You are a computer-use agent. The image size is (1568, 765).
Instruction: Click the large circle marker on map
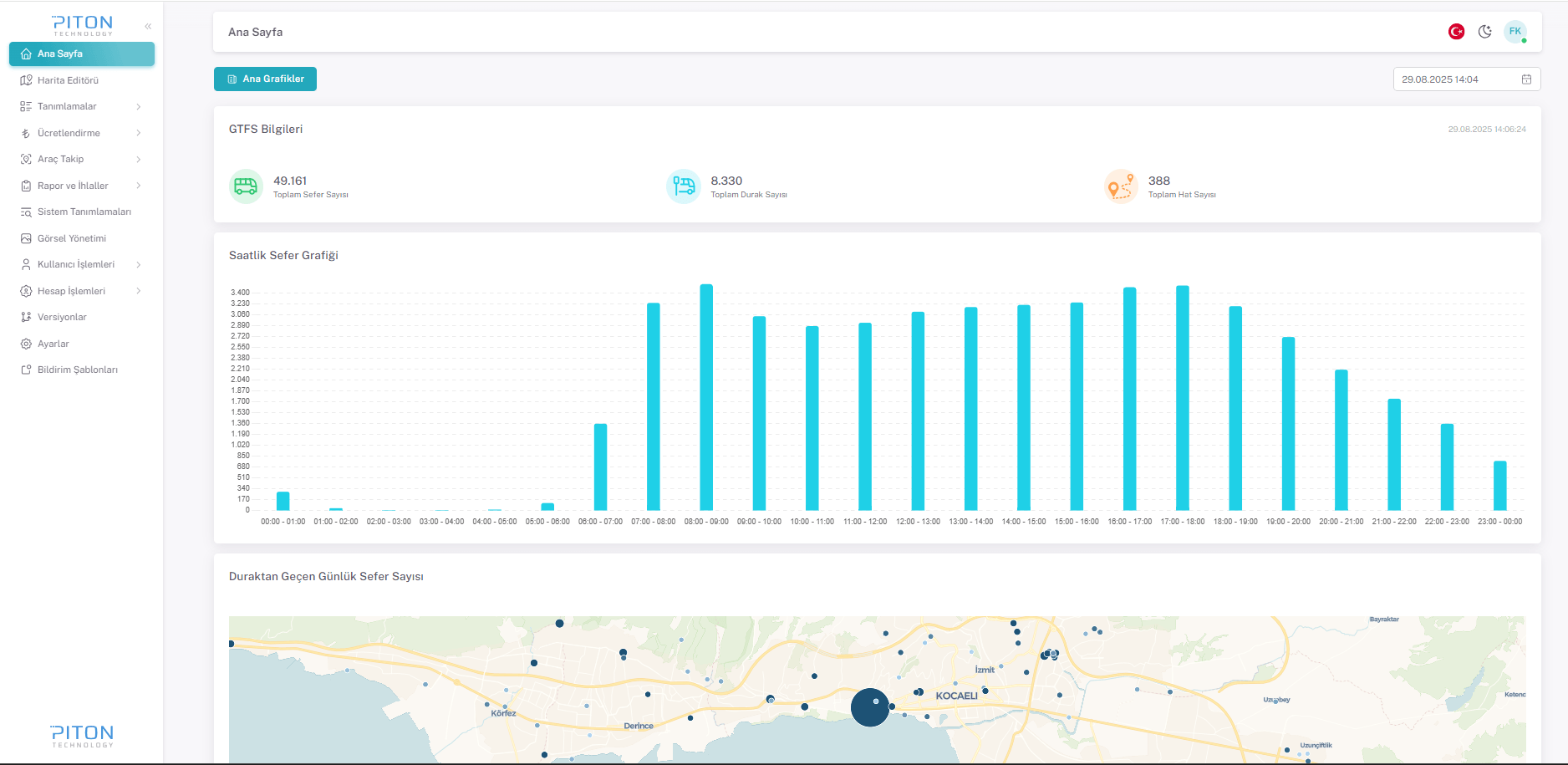(870, 707)
